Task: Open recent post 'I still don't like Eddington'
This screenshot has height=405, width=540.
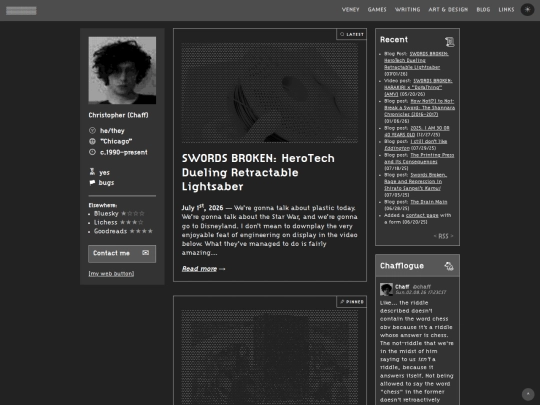Action: (x=415, y=145)
